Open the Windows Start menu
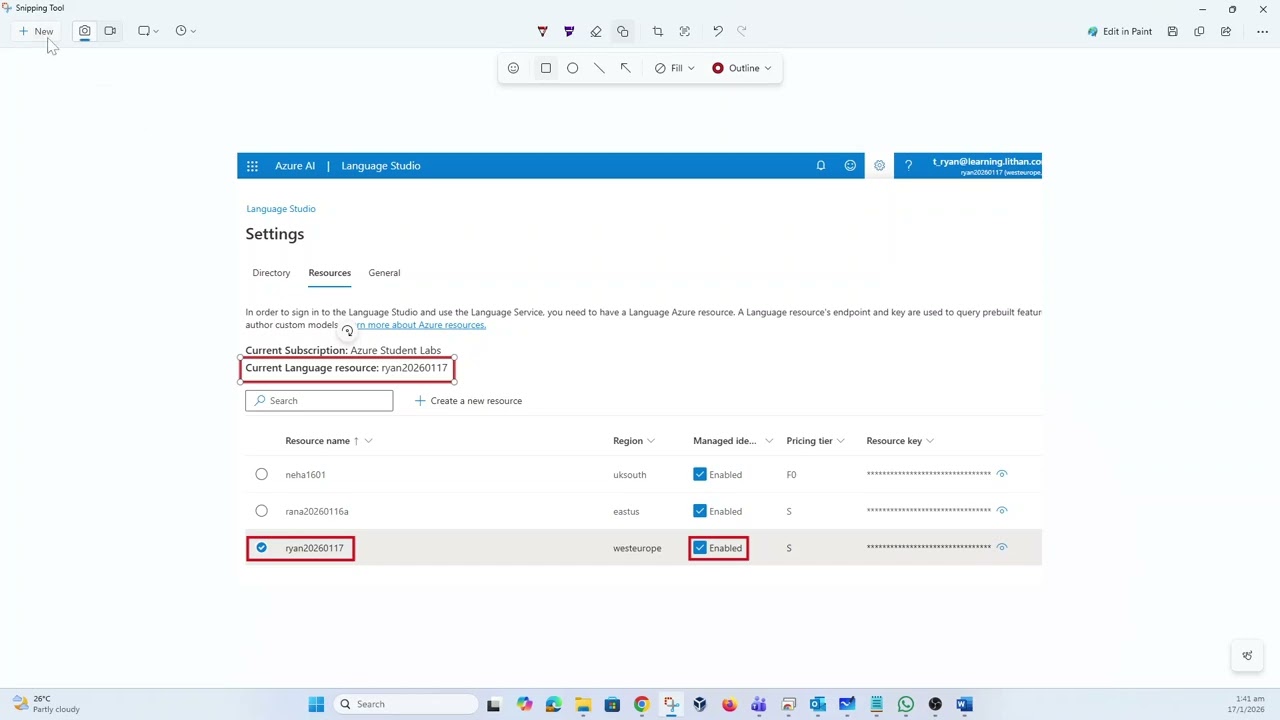The height and width of the screenshot is (720, 1280). pyautogui.click(x=316, y=704)
